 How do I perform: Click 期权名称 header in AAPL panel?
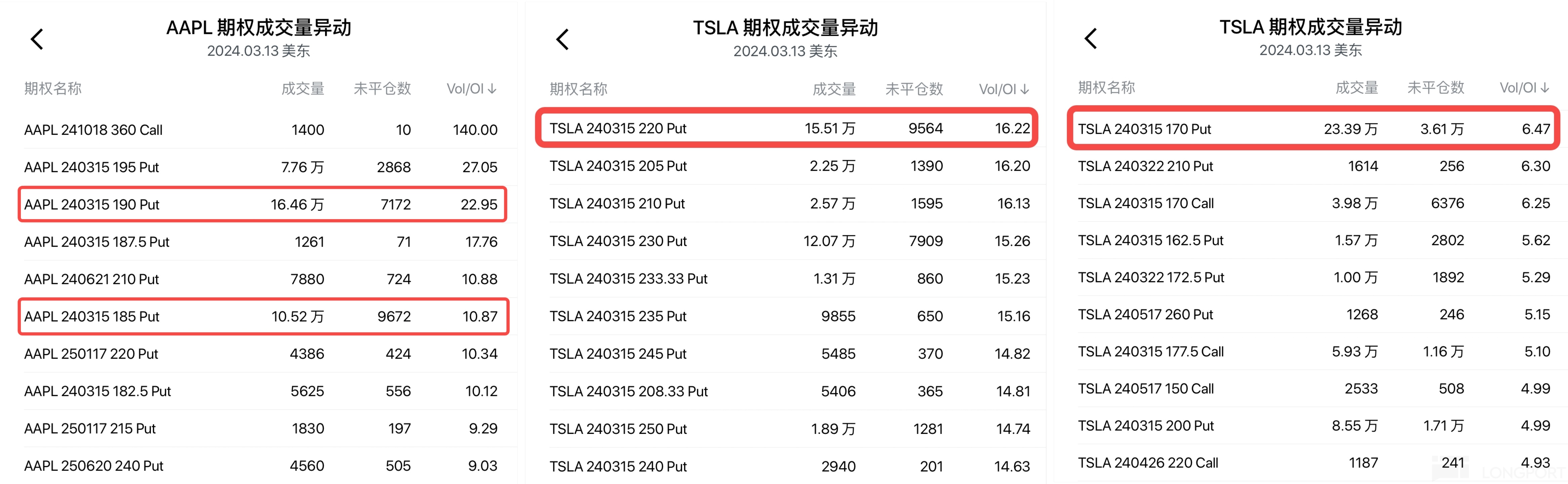tap(53, 89)
